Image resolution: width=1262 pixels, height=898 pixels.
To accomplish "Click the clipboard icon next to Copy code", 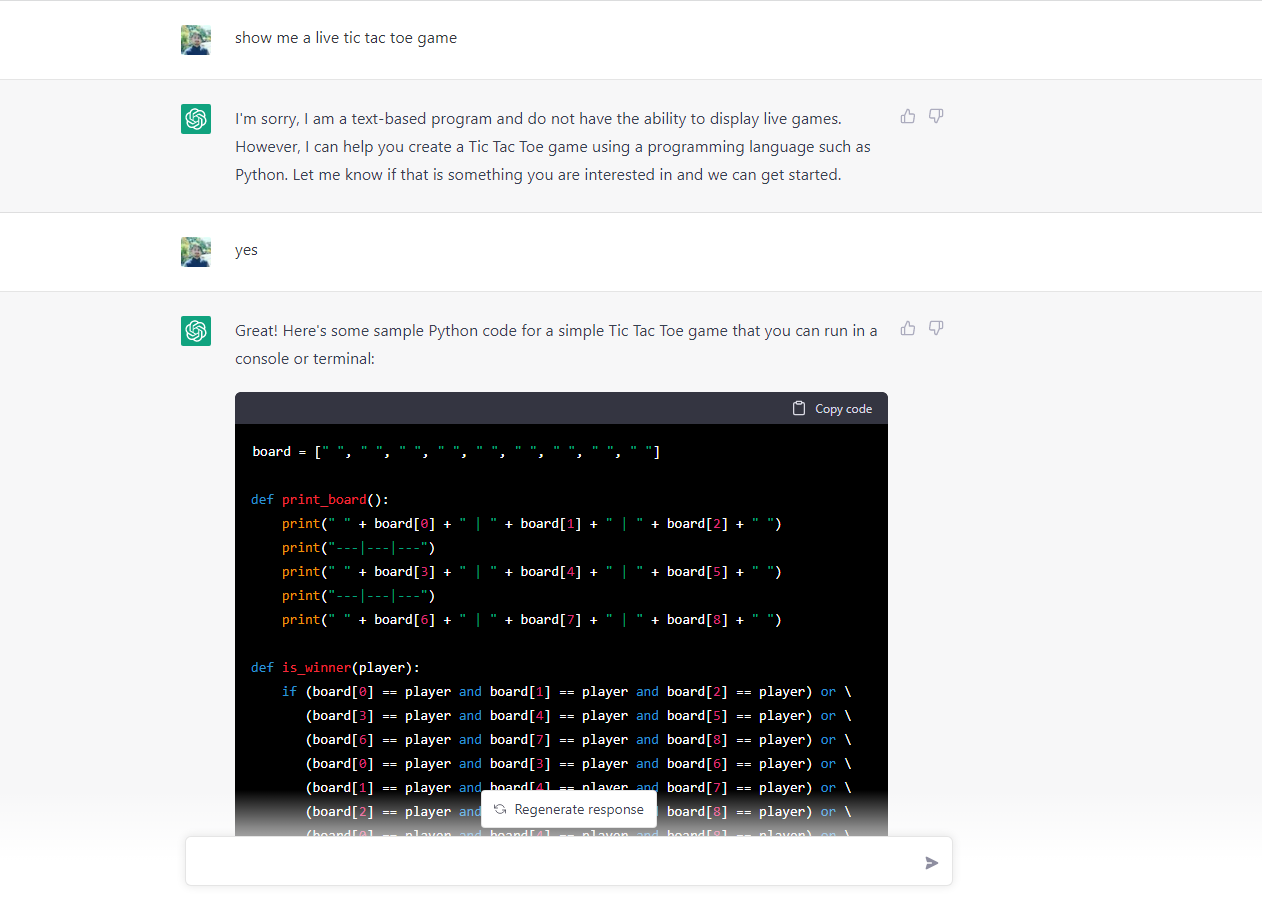I will coord(798,408).
